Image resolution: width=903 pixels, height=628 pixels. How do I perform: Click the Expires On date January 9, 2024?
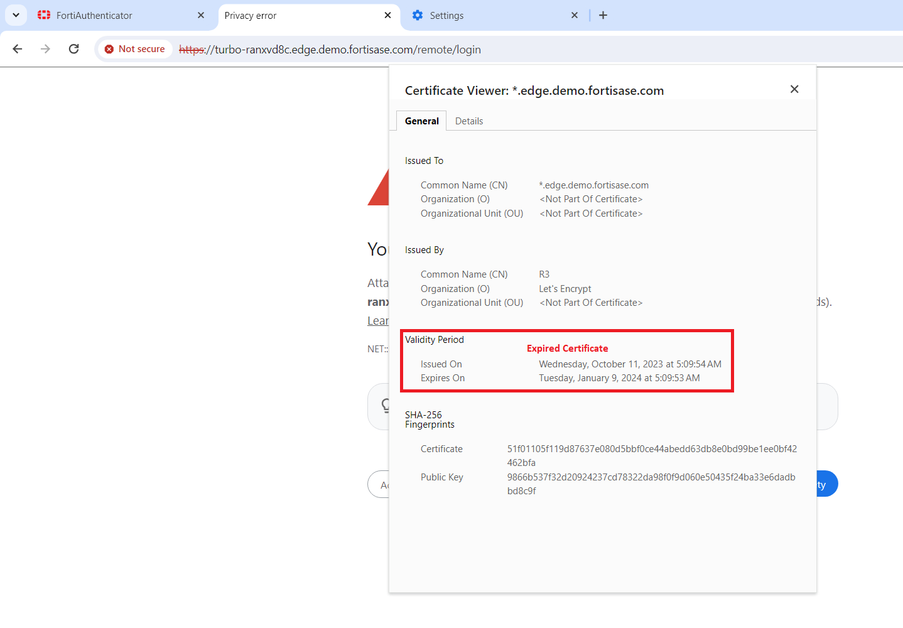pyautogui.click(x=619, y=378)
